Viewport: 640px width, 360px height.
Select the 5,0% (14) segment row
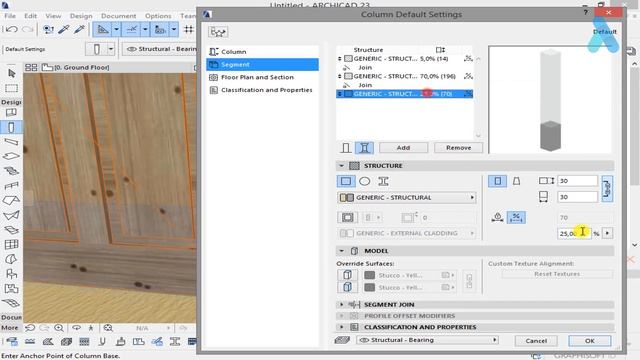(x=405, y=59)
